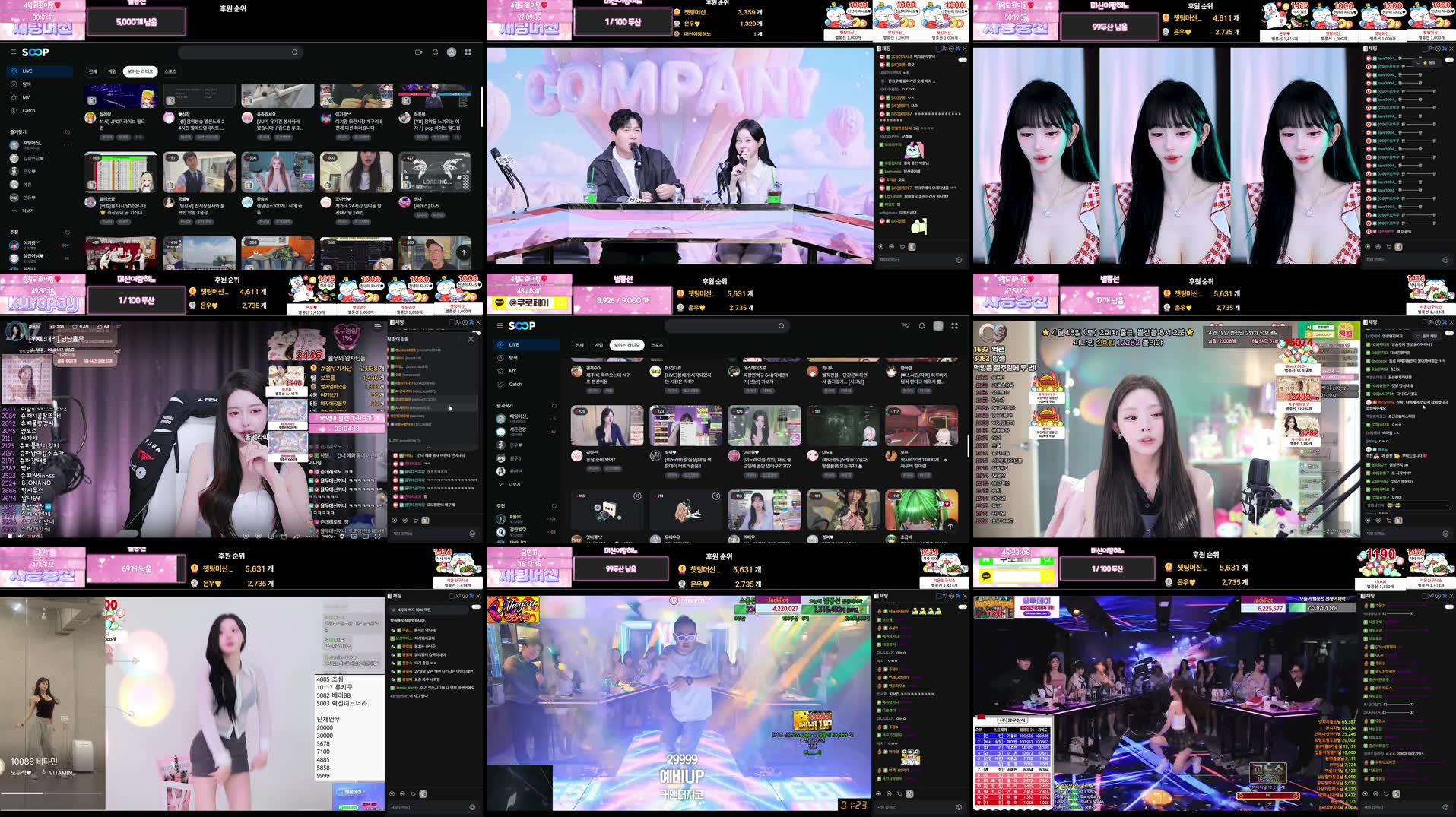
Task: Open the notifications bell icon
Action: pyautogui.click(x=435, y=52)
